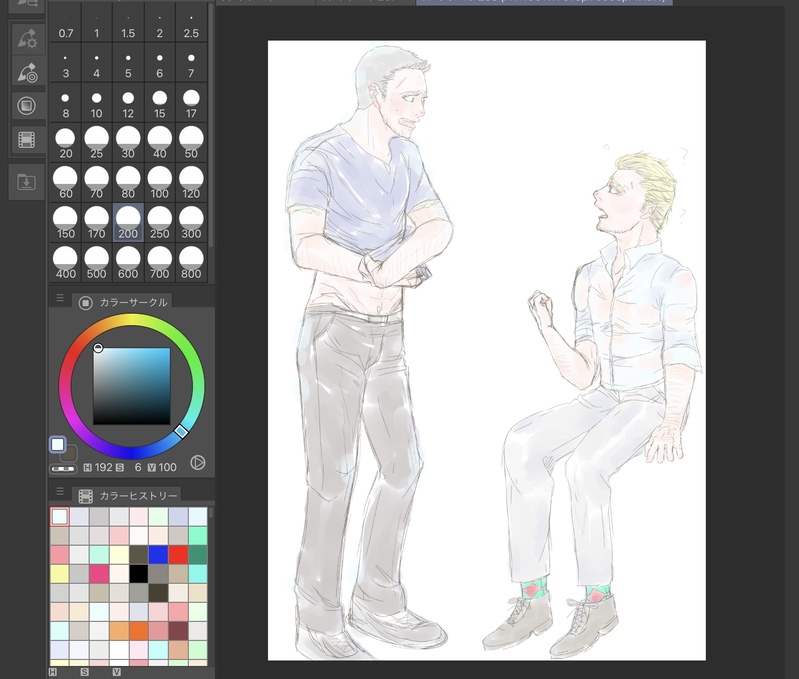799x679 pixels.
Task: Open the material download folder icon
Action: 26,182
